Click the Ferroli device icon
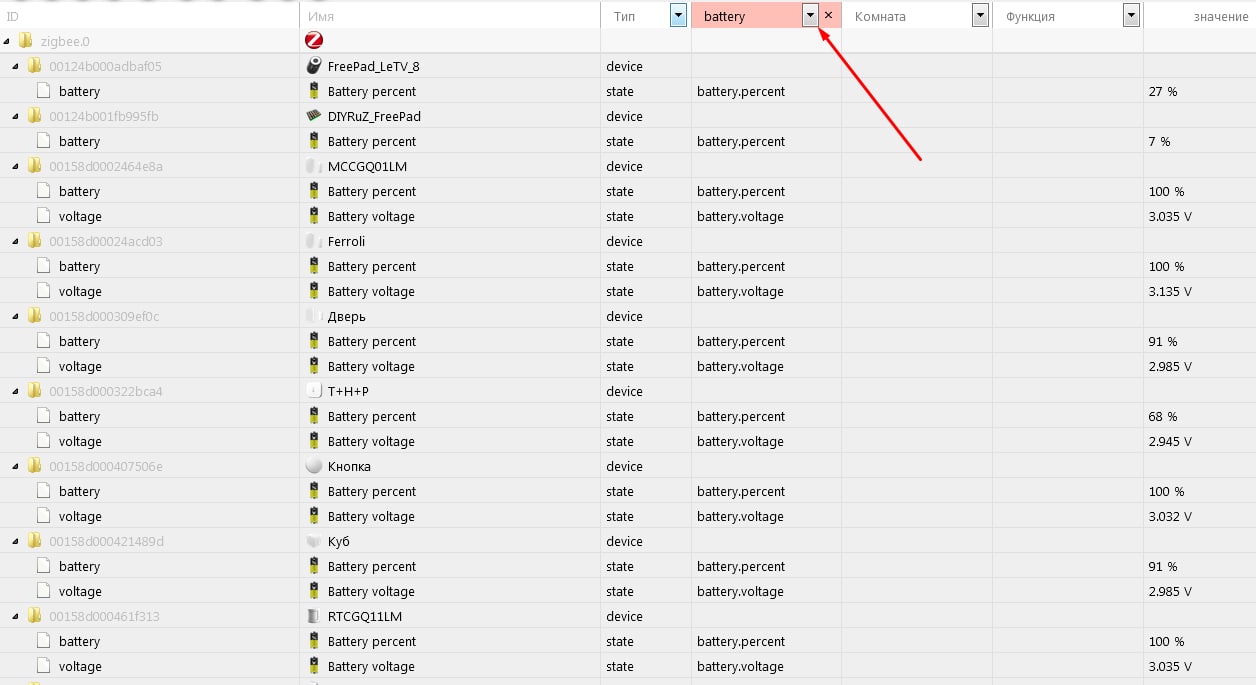Image resolution: width=1256 pixels, height=685 pixels. 313,241
